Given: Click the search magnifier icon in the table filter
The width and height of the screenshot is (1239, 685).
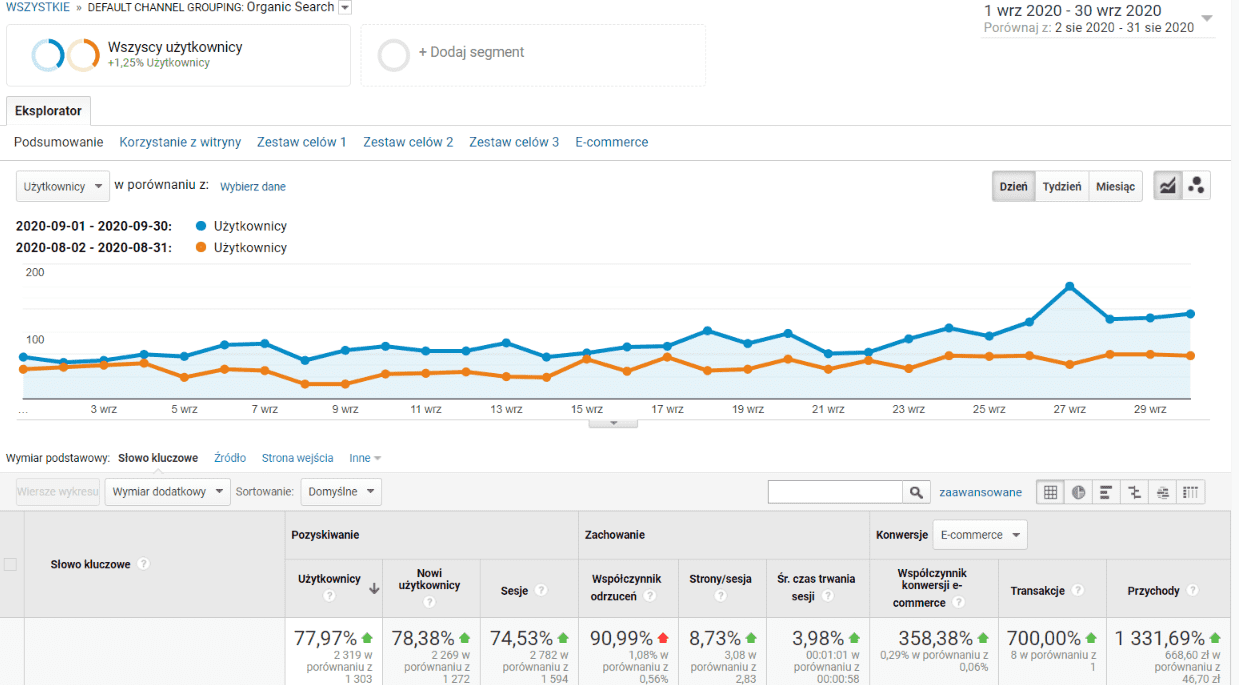Looking at the screenshot, I should 916,491.
